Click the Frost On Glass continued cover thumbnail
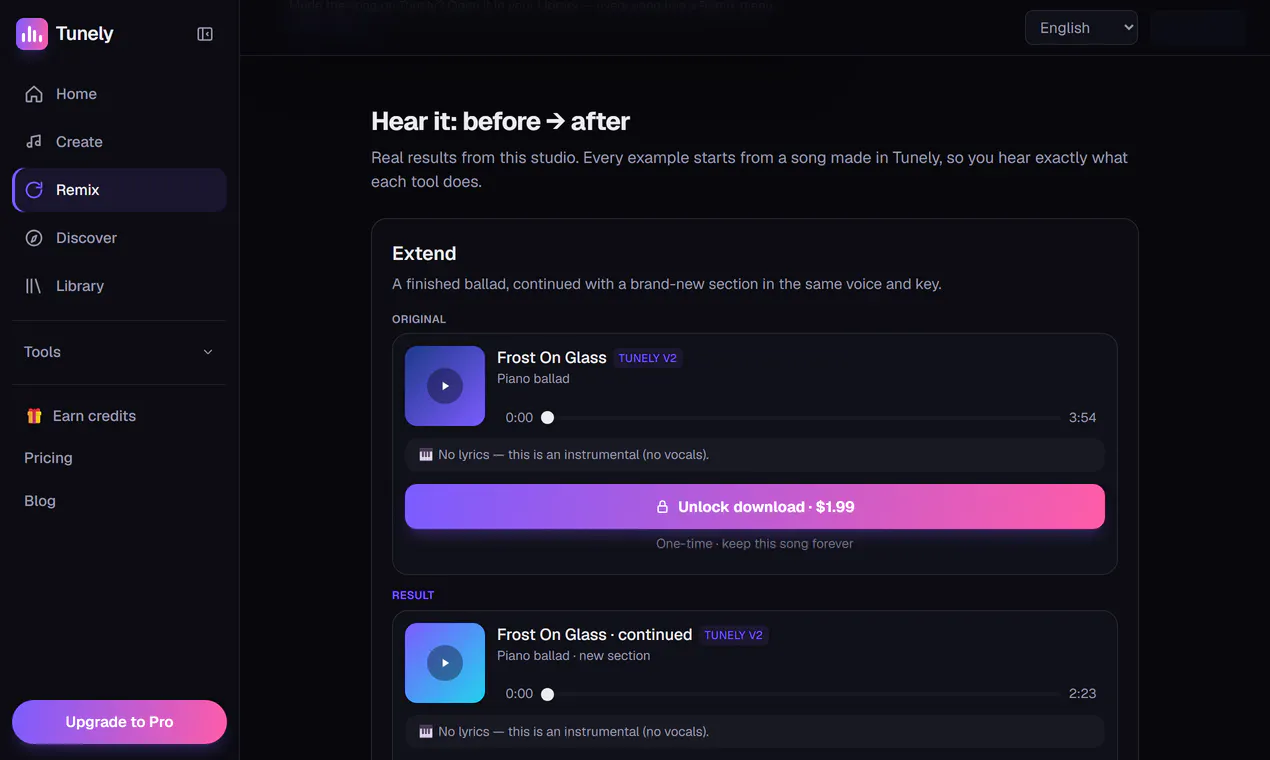The height and width of the screenshot is (760, 1270). click(x=445, y=663)
